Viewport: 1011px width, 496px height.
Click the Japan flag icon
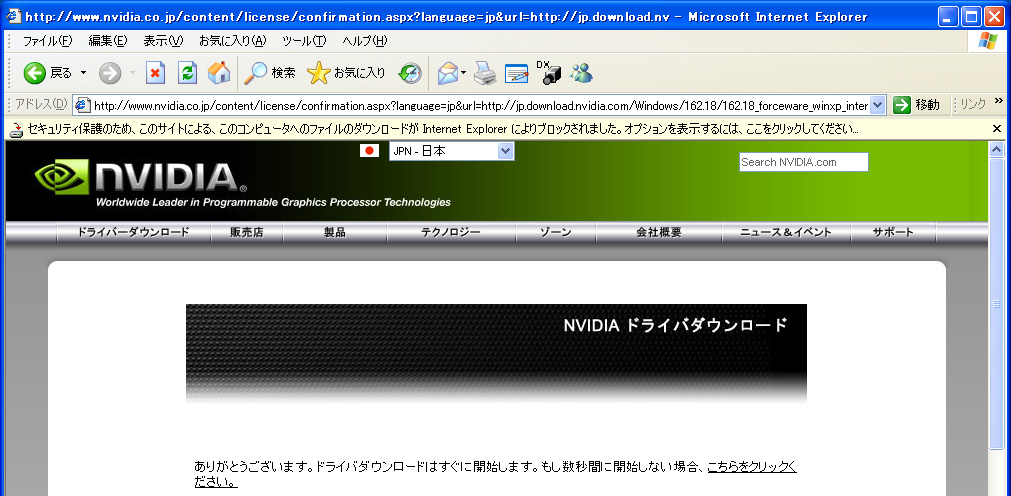pos(369,151)
